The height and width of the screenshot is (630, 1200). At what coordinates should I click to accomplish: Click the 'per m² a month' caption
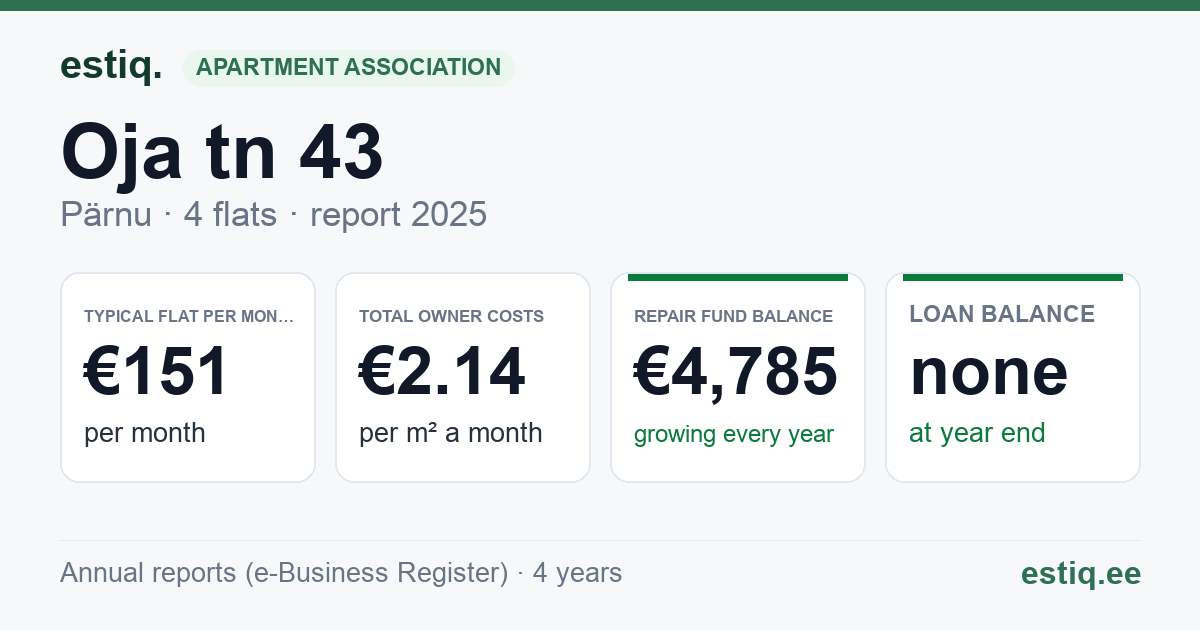click(451, 433)
